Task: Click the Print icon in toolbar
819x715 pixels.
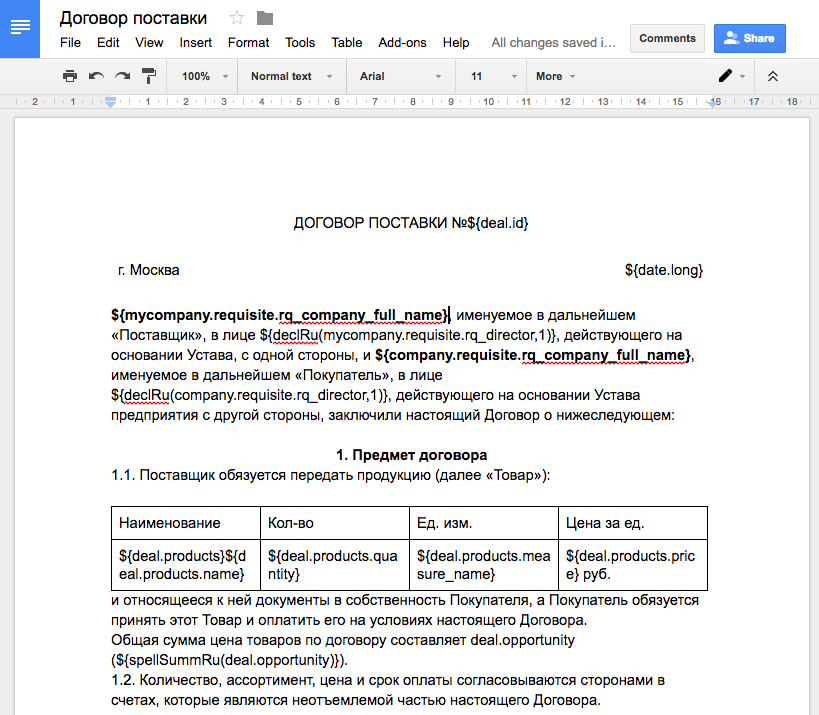Action: (x=70, y=76)
